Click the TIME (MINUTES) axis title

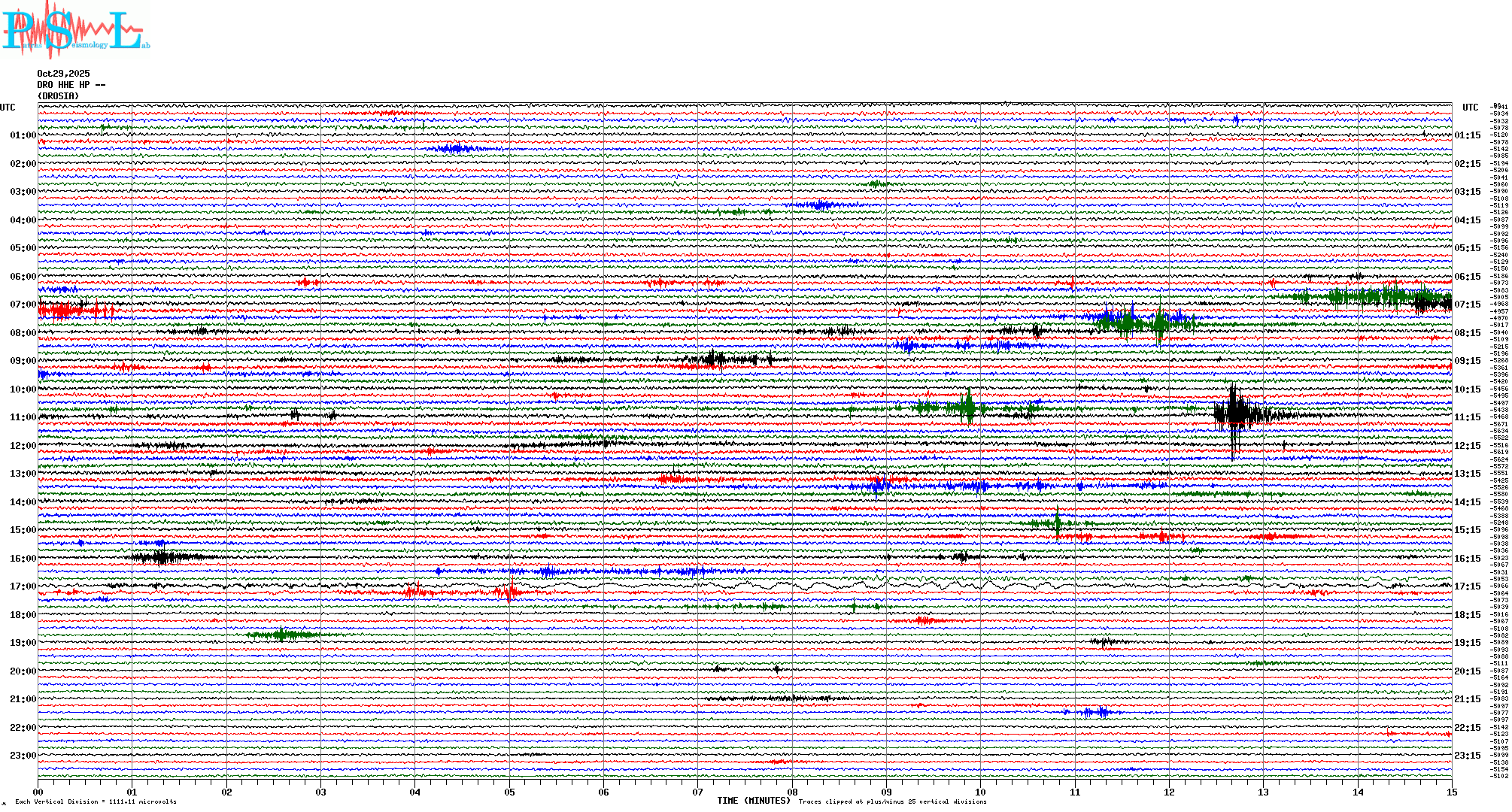(x=754, y=801)
